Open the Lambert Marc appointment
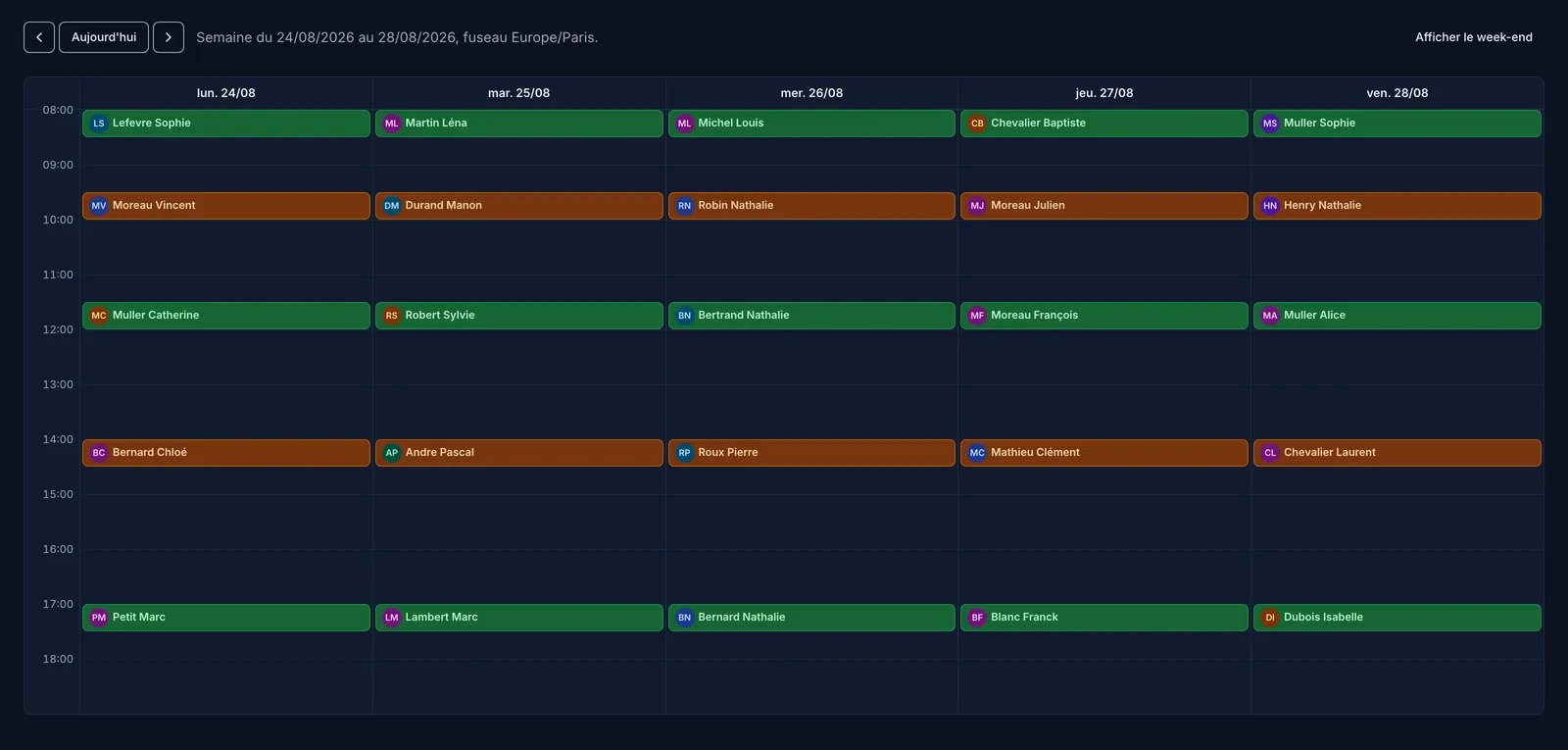Image resolution: width=1568 pixels, height=750 pixels. coord(519,618)
